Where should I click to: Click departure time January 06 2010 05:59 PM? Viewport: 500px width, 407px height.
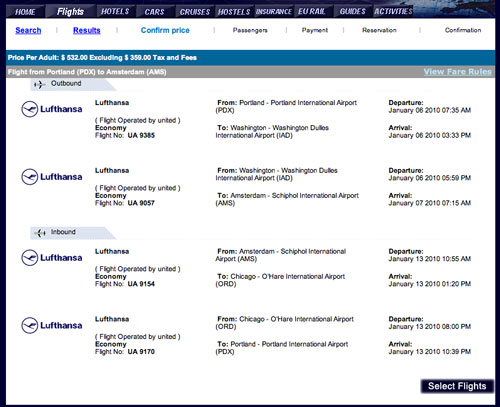pyautogui.click(x=430, y=178)
